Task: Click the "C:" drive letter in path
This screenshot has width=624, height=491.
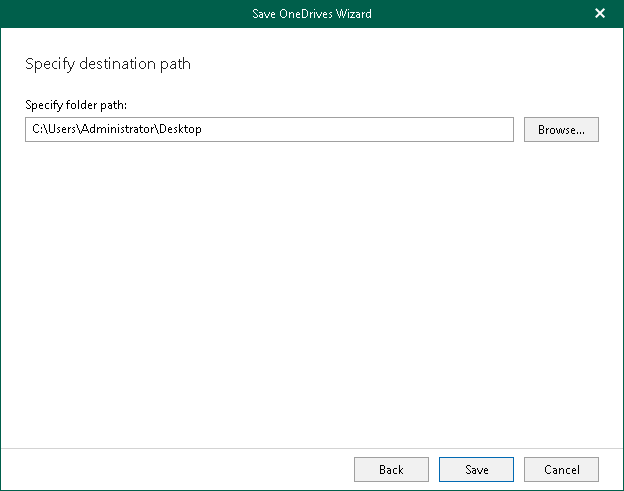Action: coord(37,130)
